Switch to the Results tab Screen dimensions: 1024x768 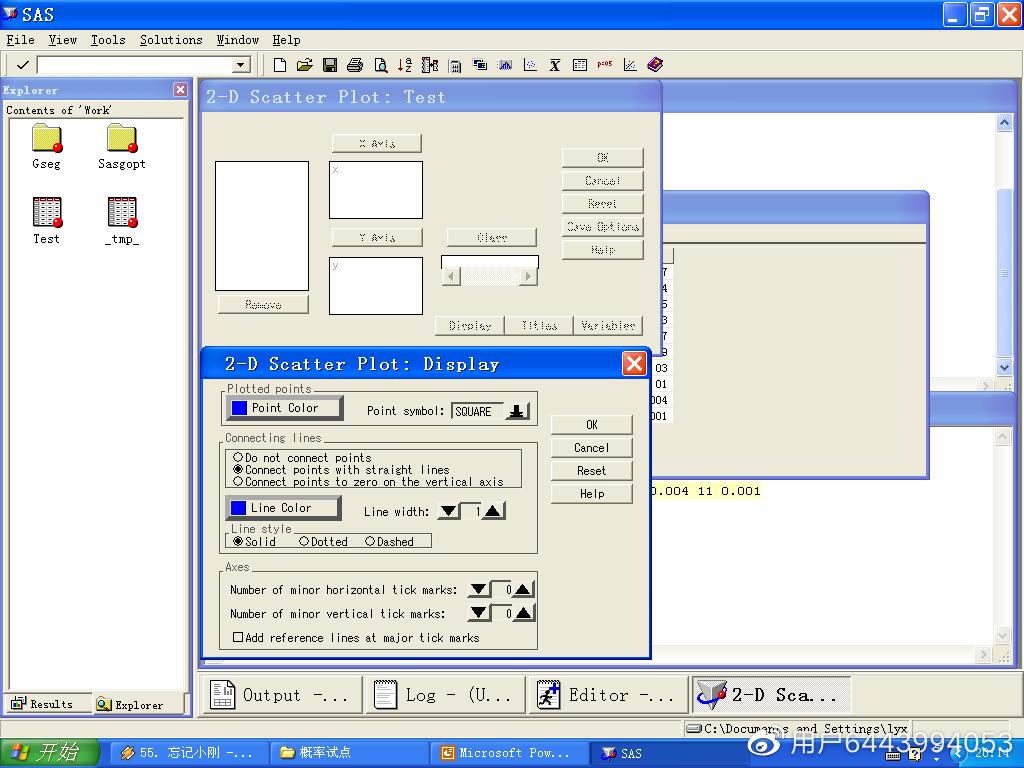coord(43,704)
